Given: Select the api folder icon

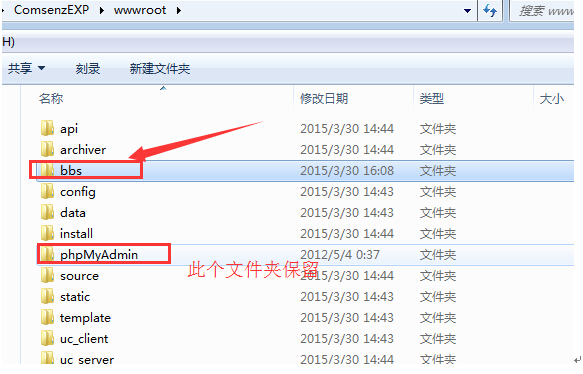Looking at the screenshot, I should click(x=47, y=128).
